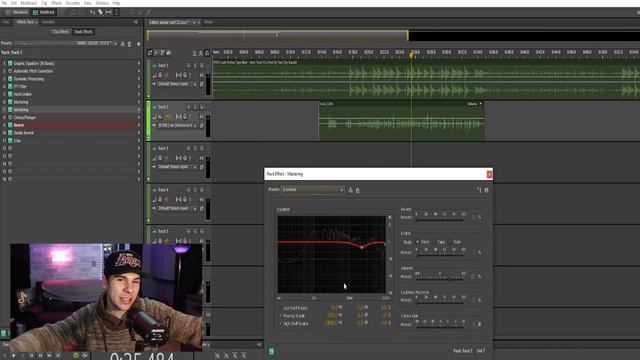This screenshot has height=360, width=640.
Task: Toggle the metronome icon above tracks
Action: [194, 53]
